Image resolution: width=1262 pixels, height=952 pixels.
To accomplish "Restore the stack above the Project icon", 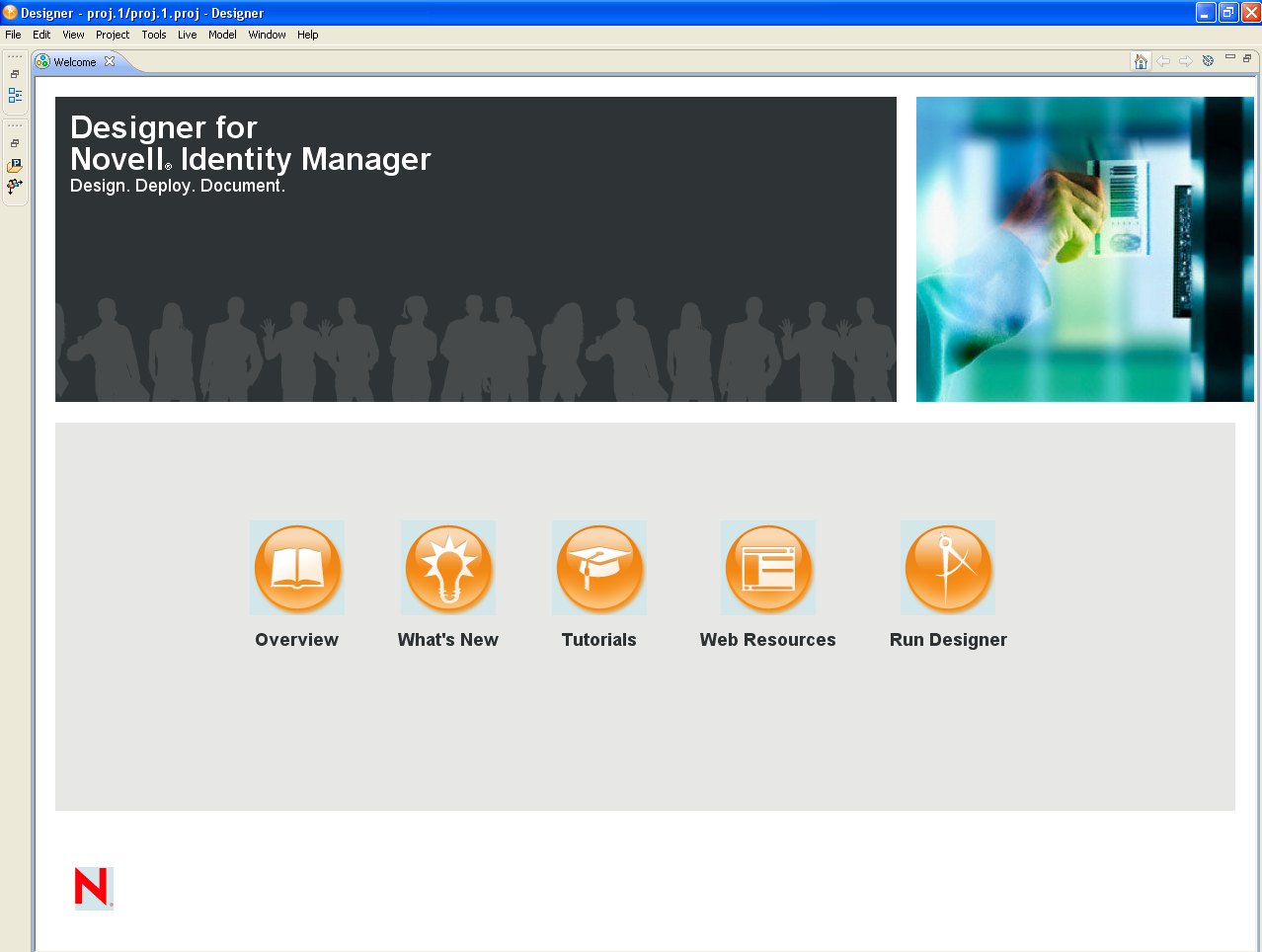I will (15, 143).
